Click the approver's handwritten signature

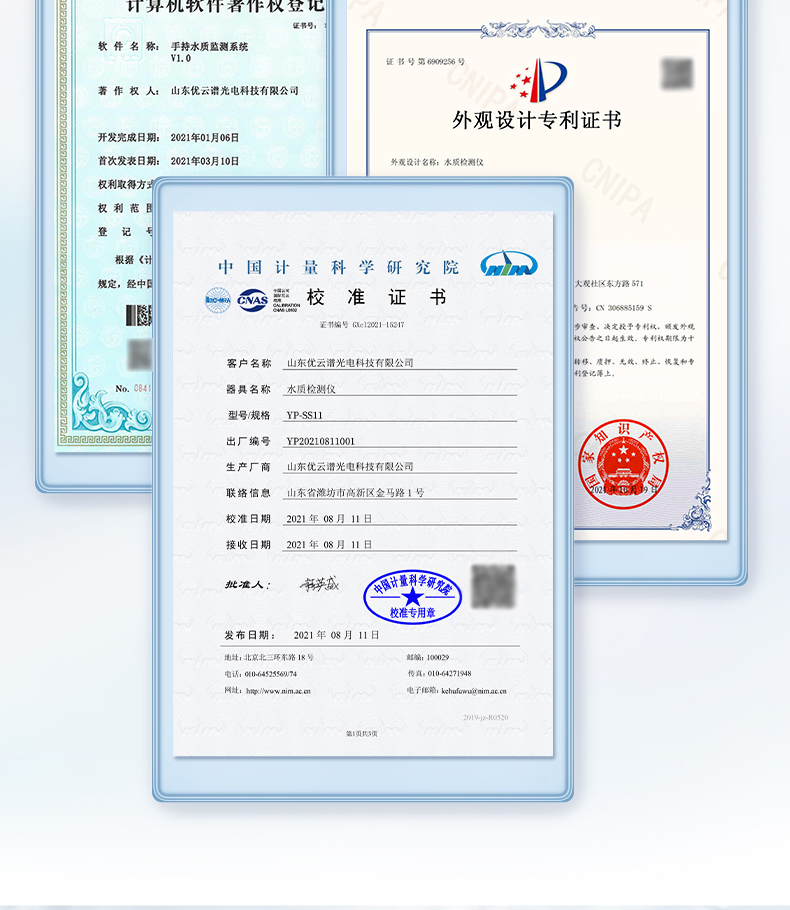coord(319,584)
